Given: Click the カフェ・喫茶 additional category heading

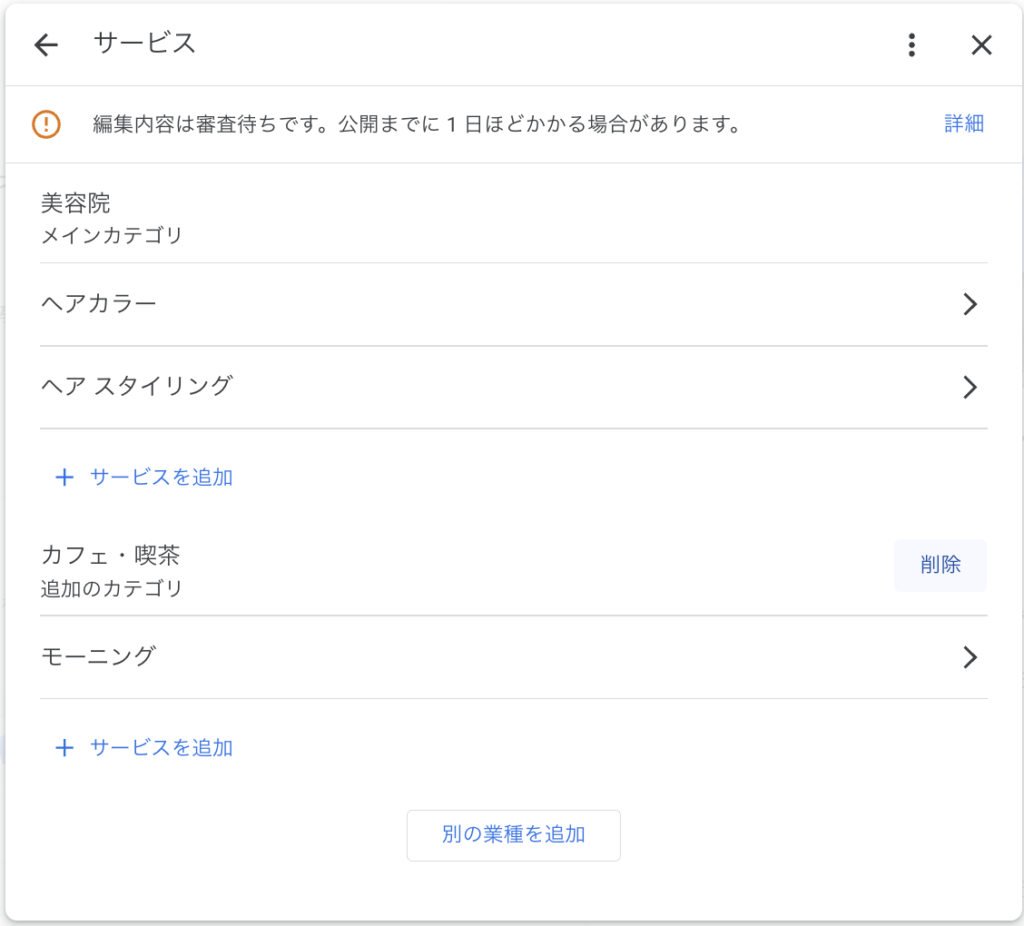Looking at the screenshot, I should [110, 555].
